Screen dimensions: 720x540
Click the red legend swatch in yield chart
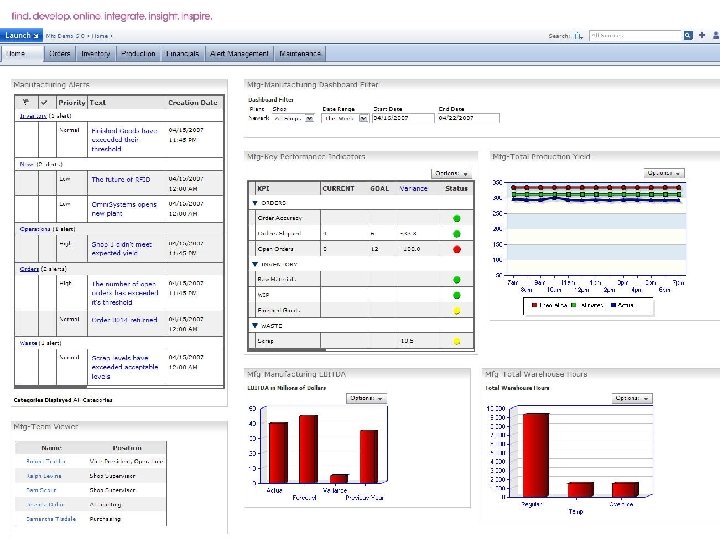tap(534, 305)
